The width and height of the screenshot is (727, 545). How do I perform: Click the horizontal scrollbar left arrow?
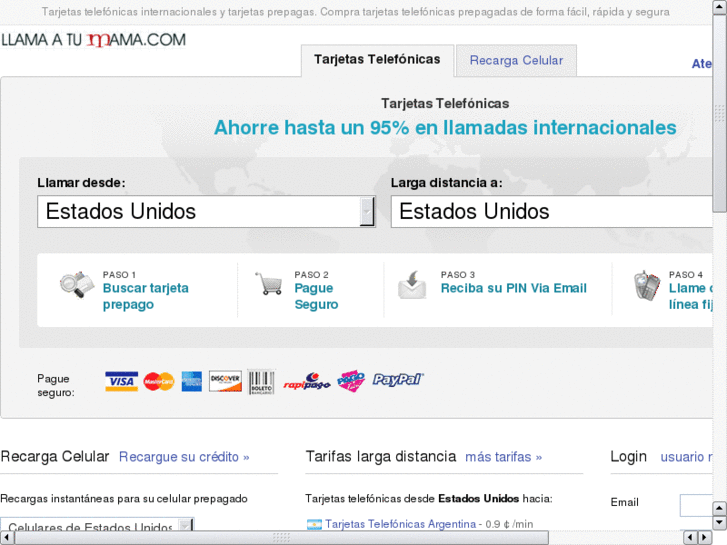7,538
